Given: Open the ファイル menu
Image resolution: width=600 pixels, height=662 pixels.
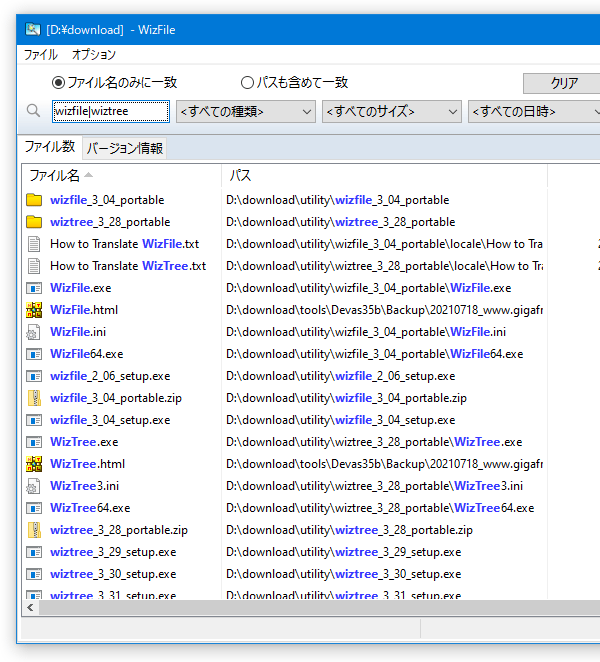Looking at the screenshot, I should click(x=40, y=54).
